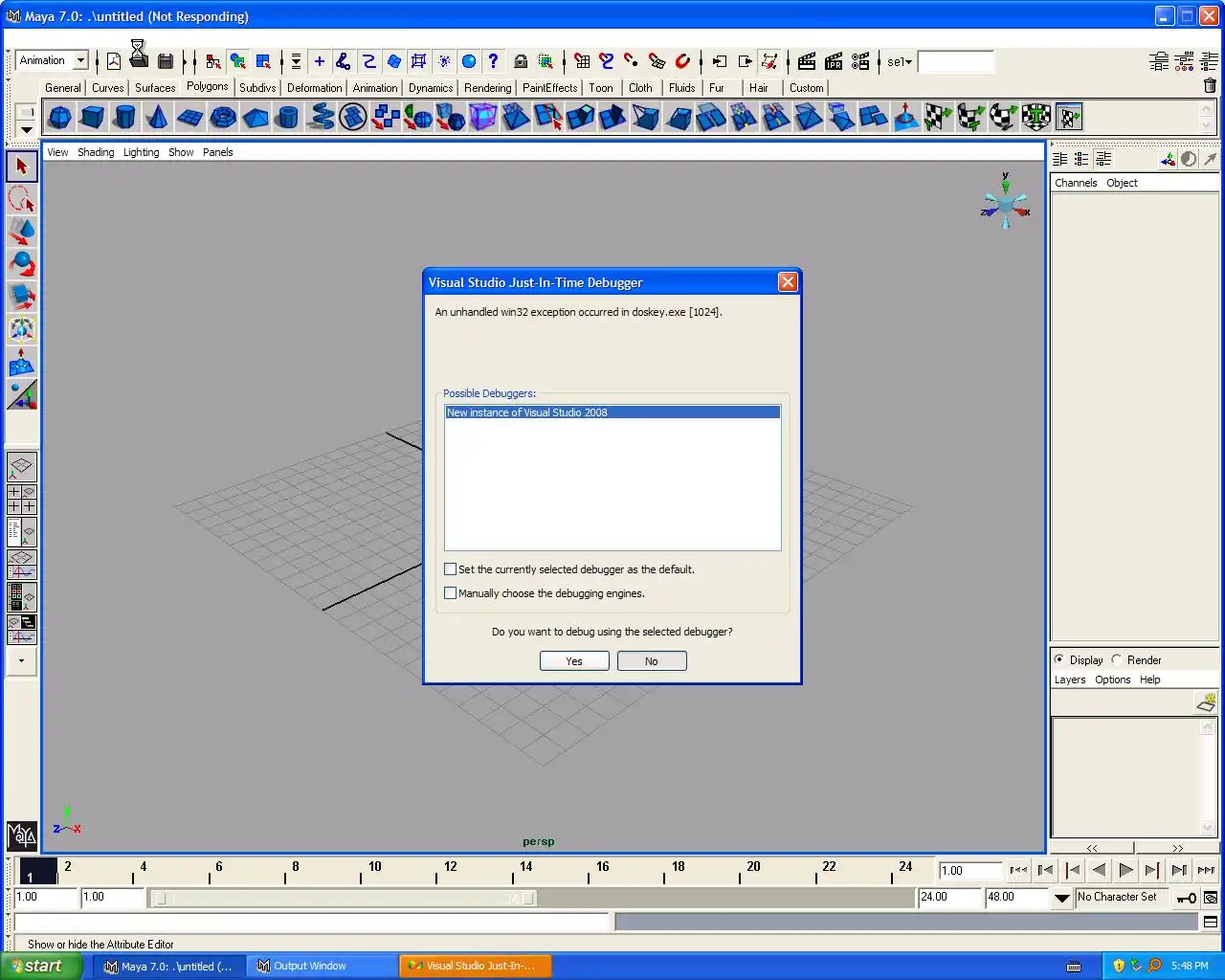Click the question mark help icon
Viewport: 1225px width, 980px height.
(x=494, y=61)
